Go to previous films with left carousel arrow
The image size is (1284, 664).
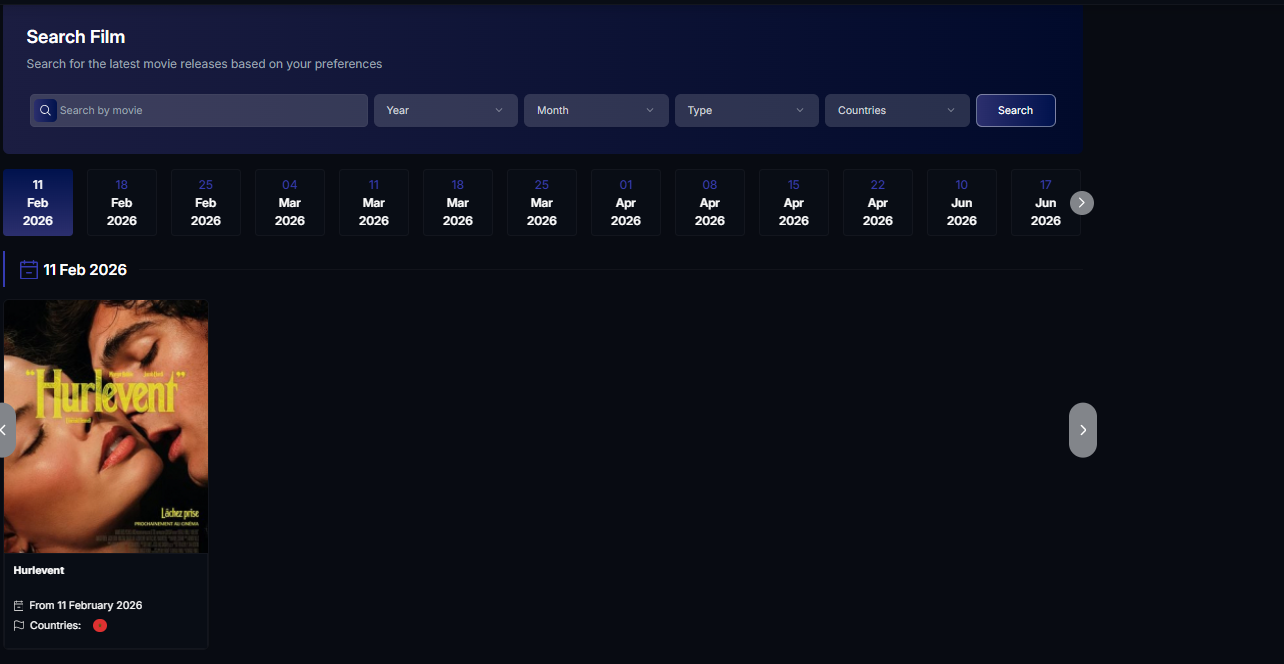click(5, 430)
